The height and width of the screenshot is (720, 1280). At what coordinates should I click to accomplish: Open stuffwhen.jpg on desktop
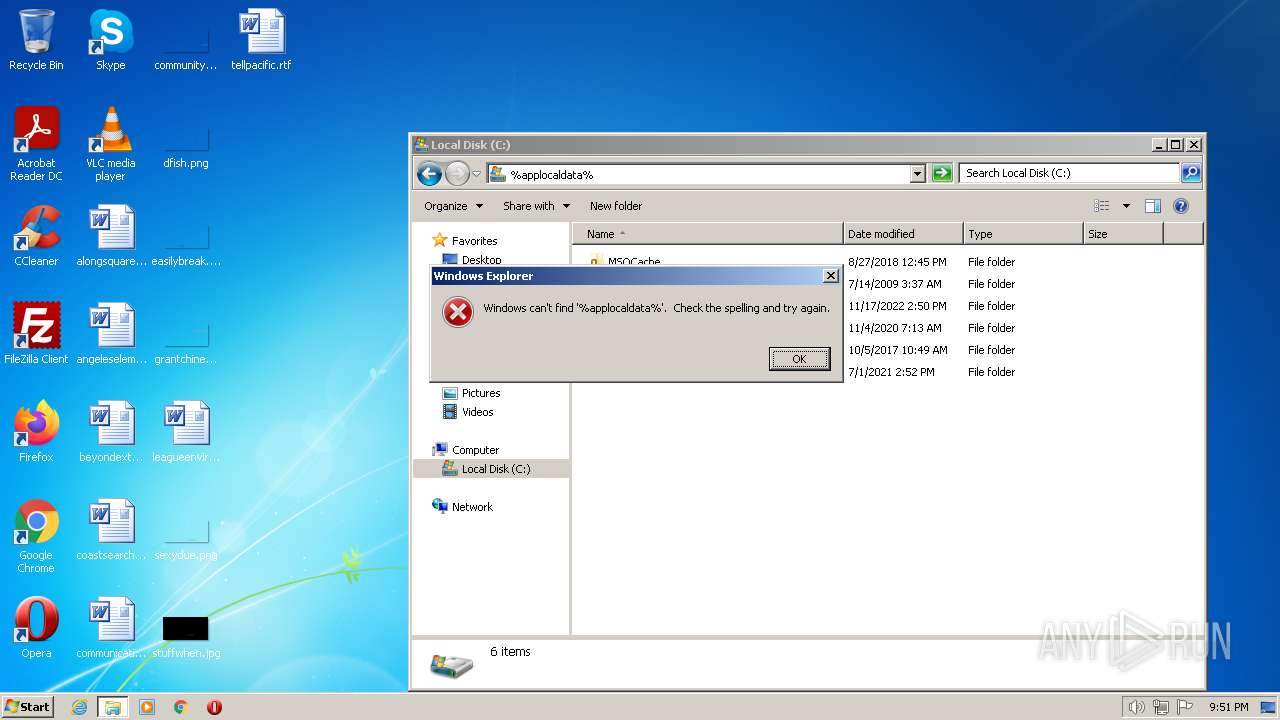click(x=186, y=636)
